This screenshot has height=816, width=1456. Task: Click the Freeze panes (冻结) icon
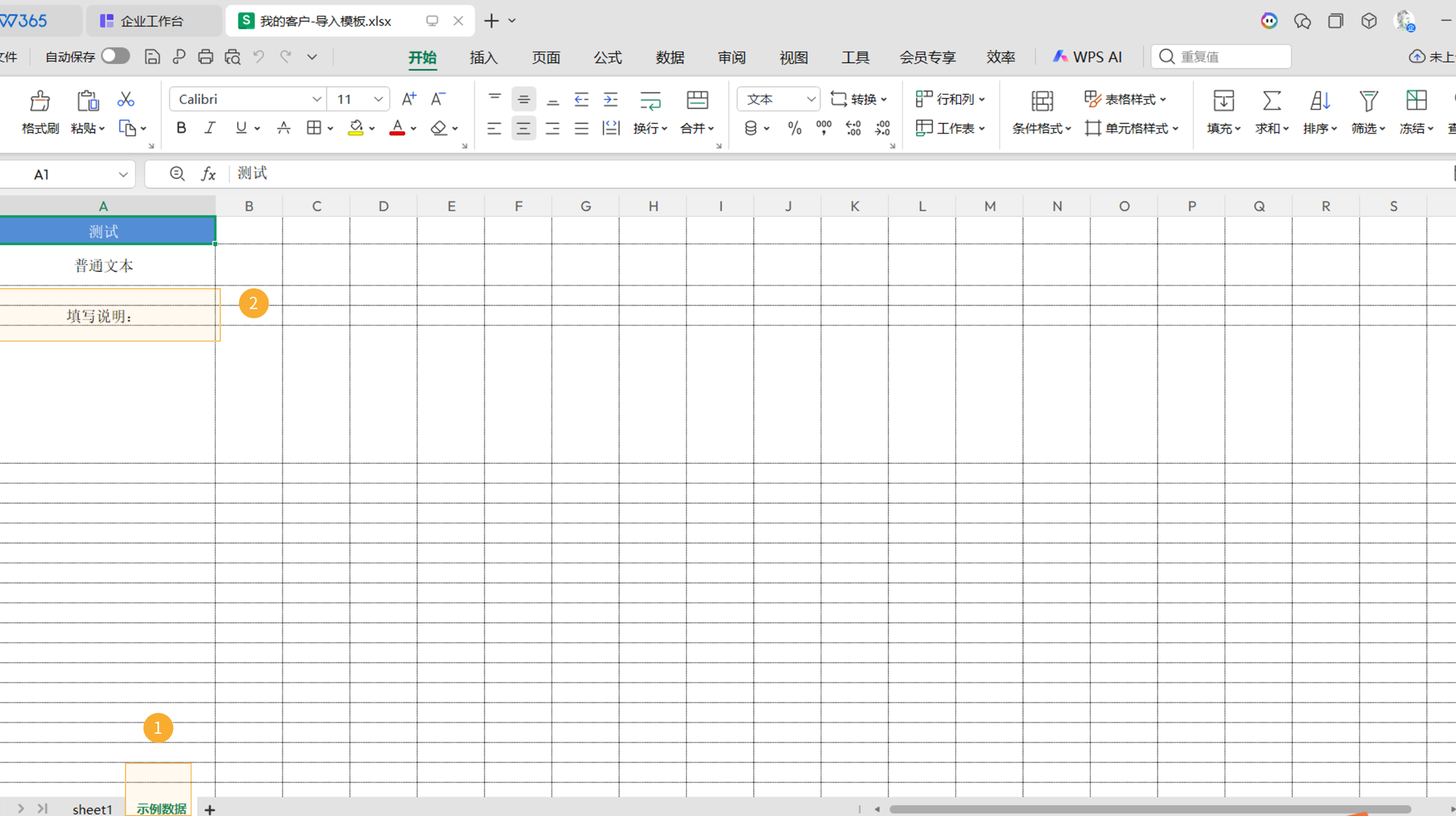(x=1417, y=101)
